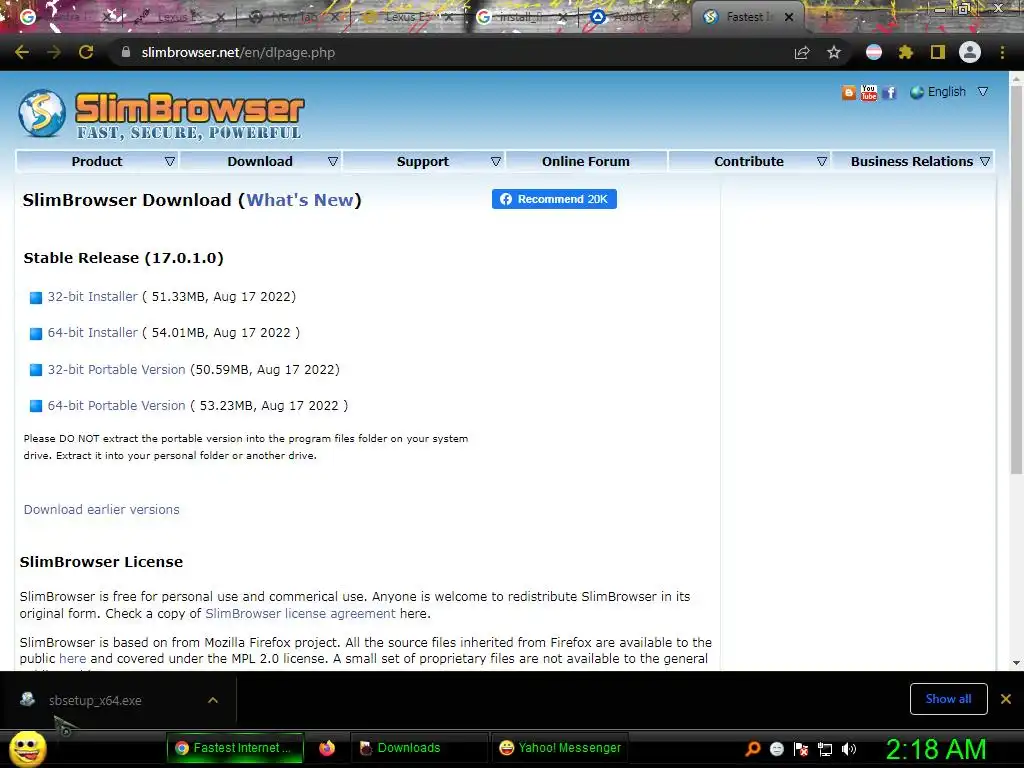This screenshot has width=1024, height=768.
Task: Open Download earlier versions link
Action: tap(101, 509)
